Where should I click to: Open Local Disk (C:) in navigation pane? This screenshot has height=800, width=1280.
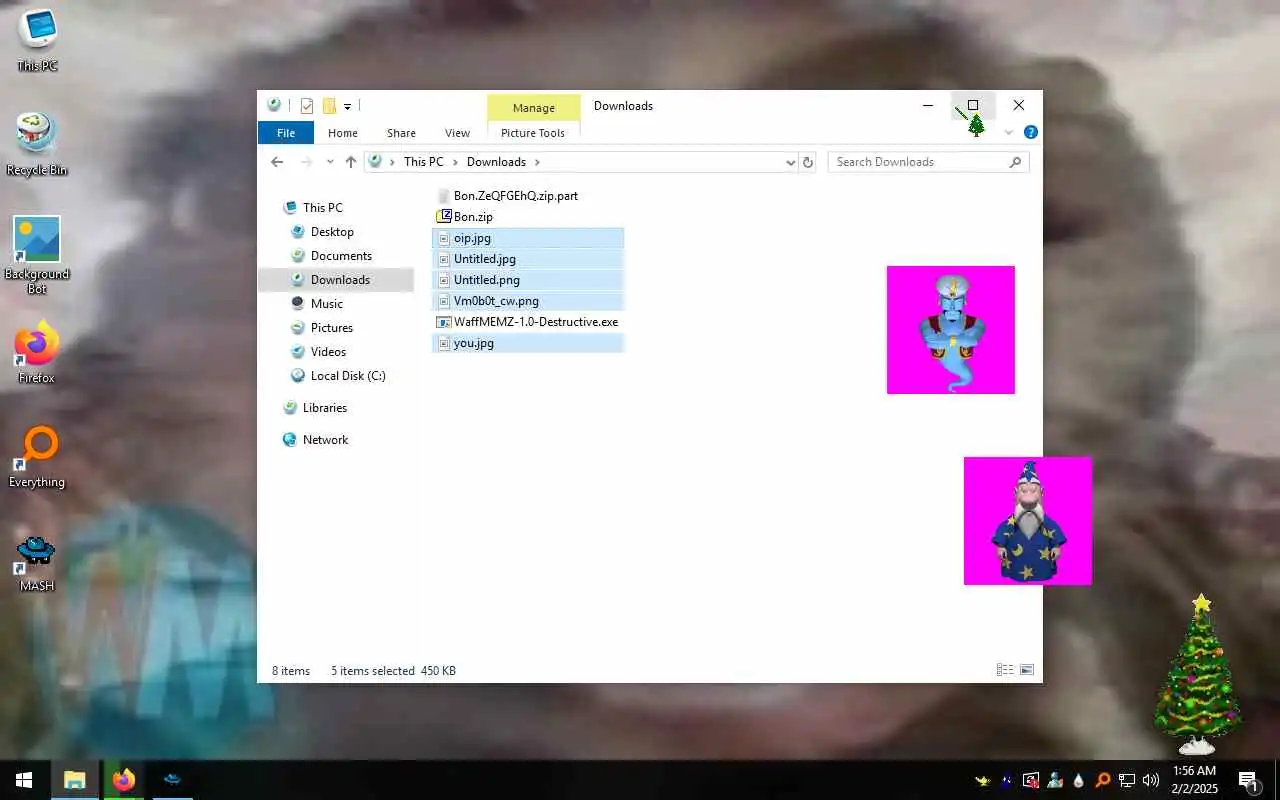(347, 376)
